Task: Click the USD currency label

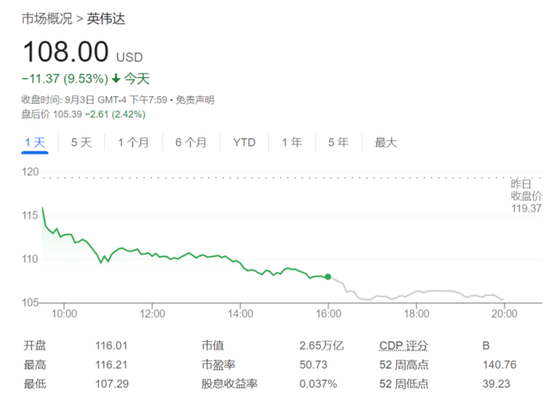Action: click(x=129, y=58)
